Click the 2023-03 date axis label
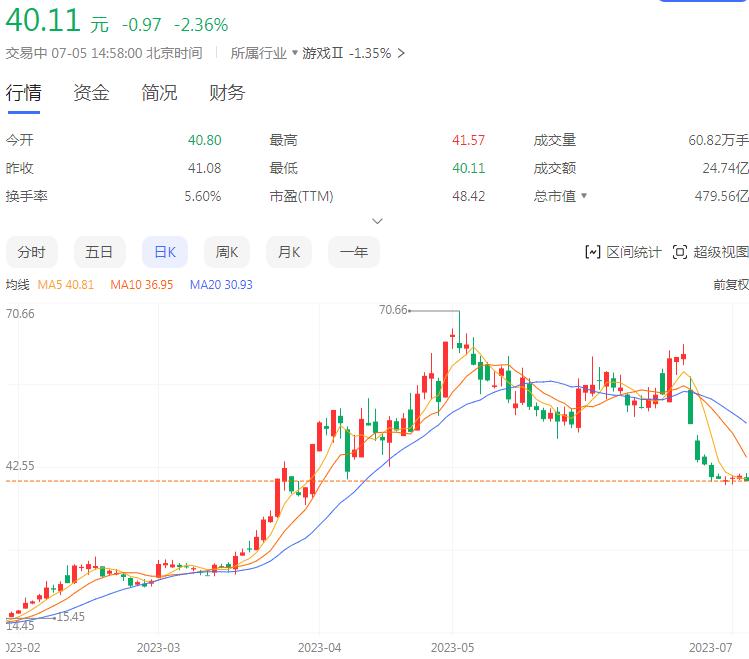 click(158, 648)
